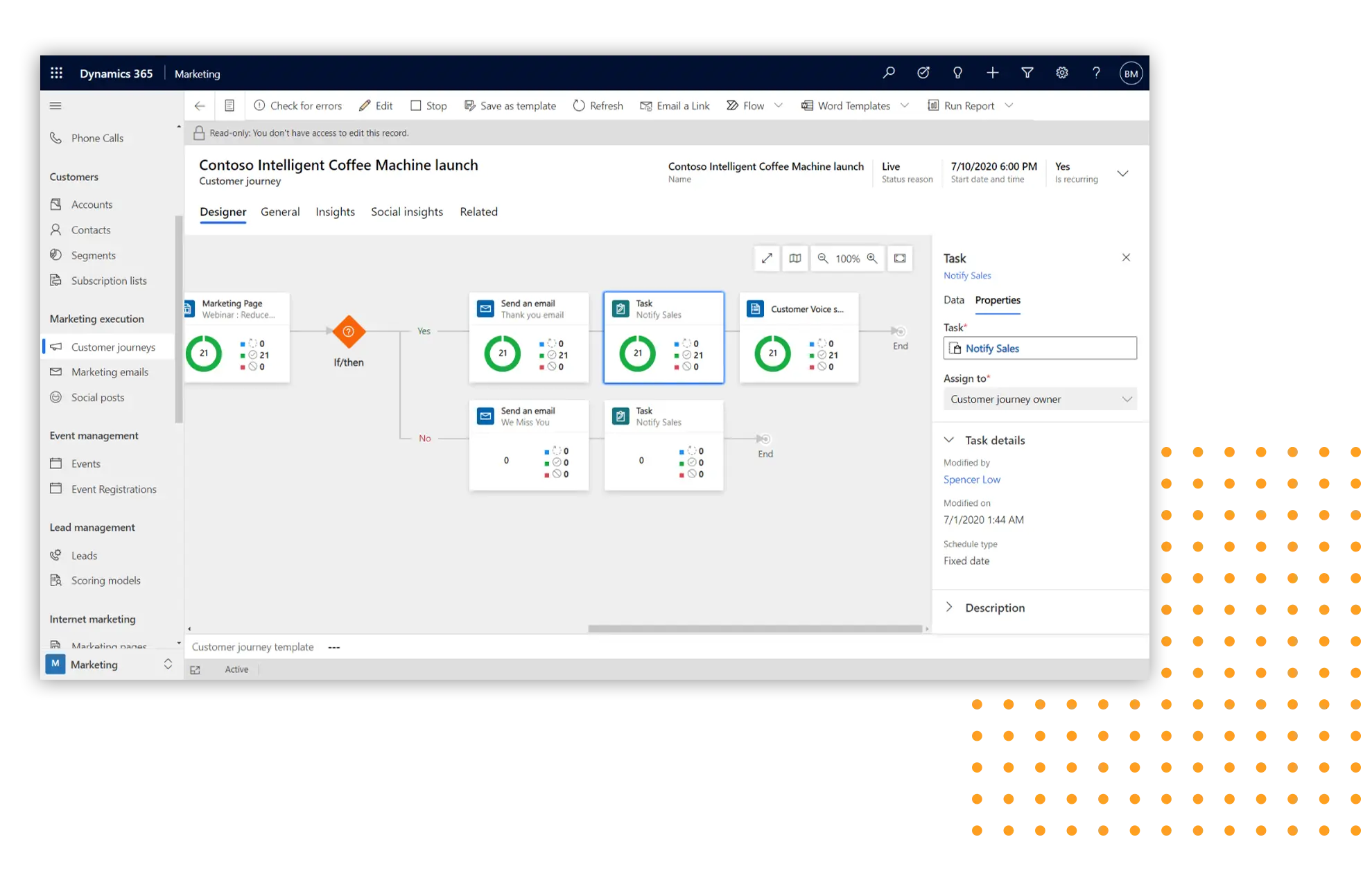
Task: Click the green 21 progress ring on selected task
Action: click(x=637, y=353)
